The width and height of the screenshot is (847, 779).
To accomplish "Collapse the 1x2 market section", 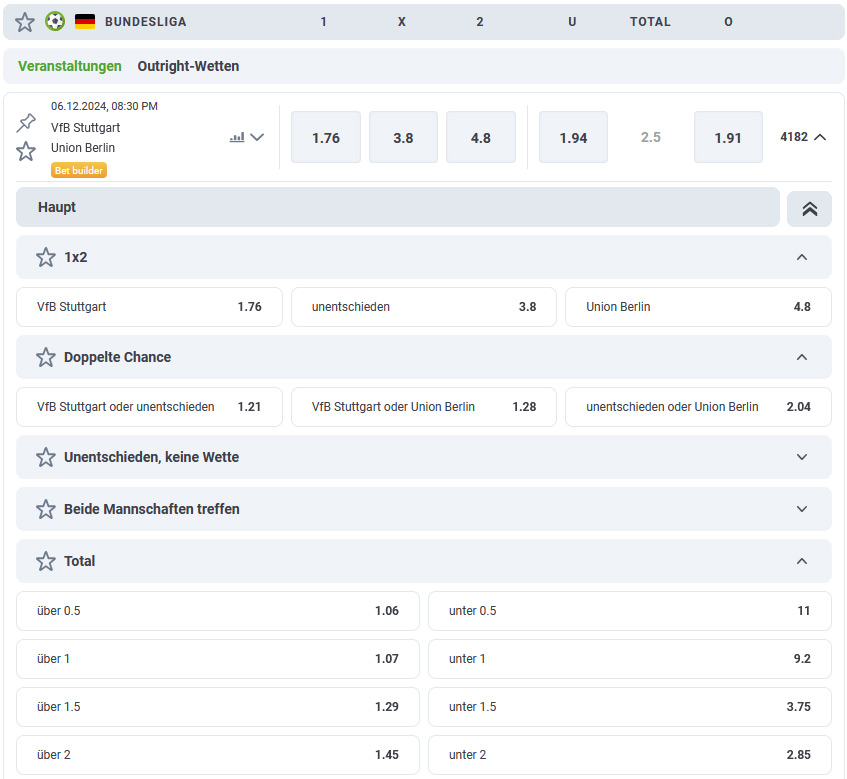I will pos(802,257).
